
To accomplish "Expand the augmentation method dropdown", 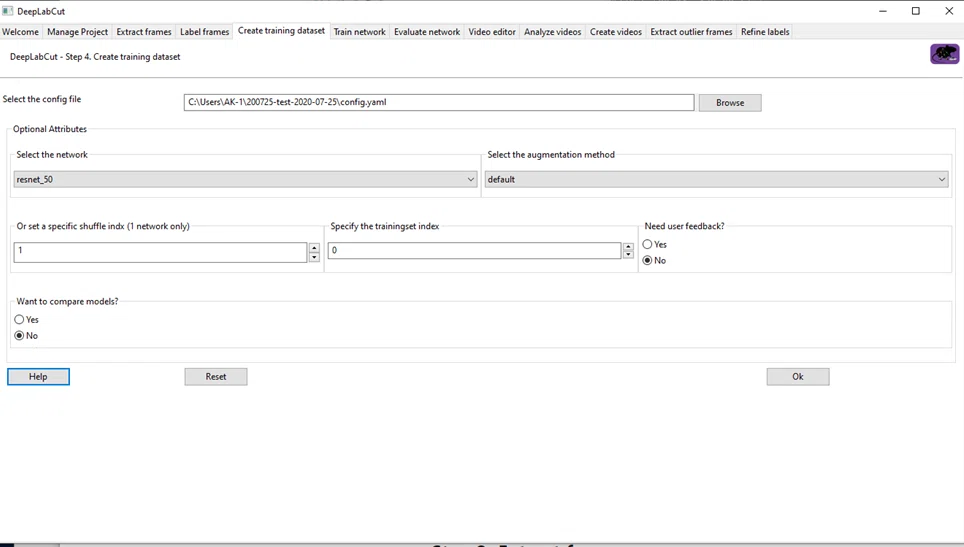I will (716, 179).
